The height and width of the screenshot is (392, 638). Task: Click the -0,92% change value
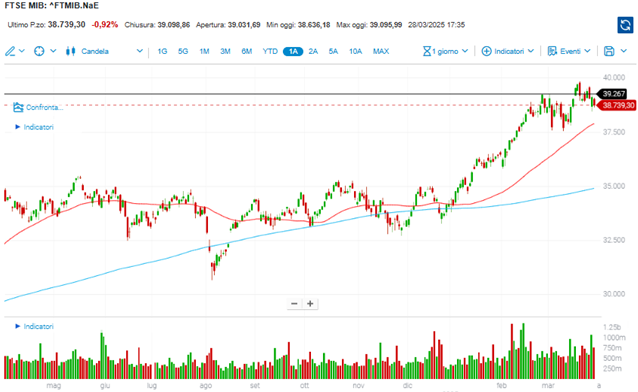(105, 25)
